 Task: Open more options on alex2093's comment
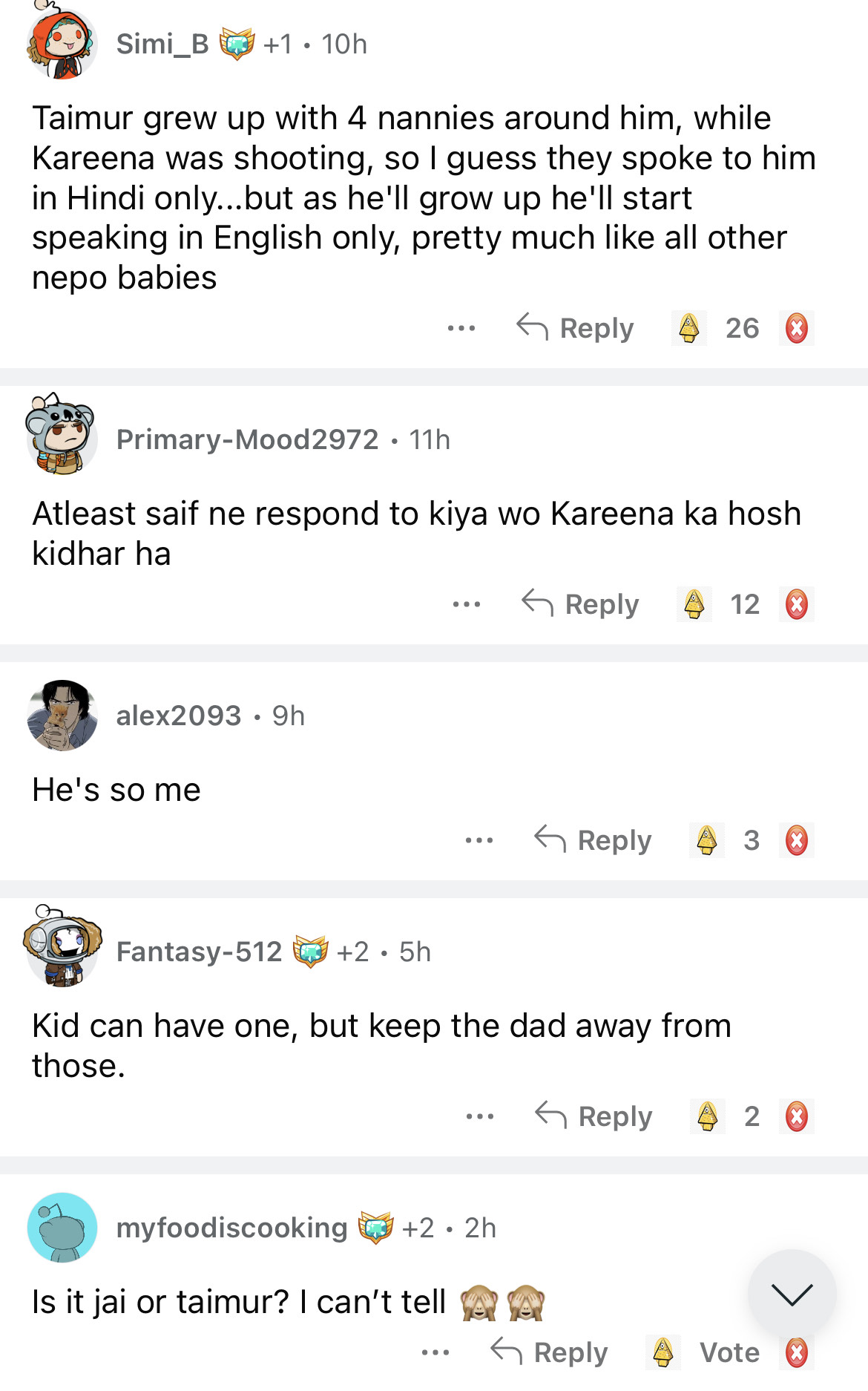479,840
